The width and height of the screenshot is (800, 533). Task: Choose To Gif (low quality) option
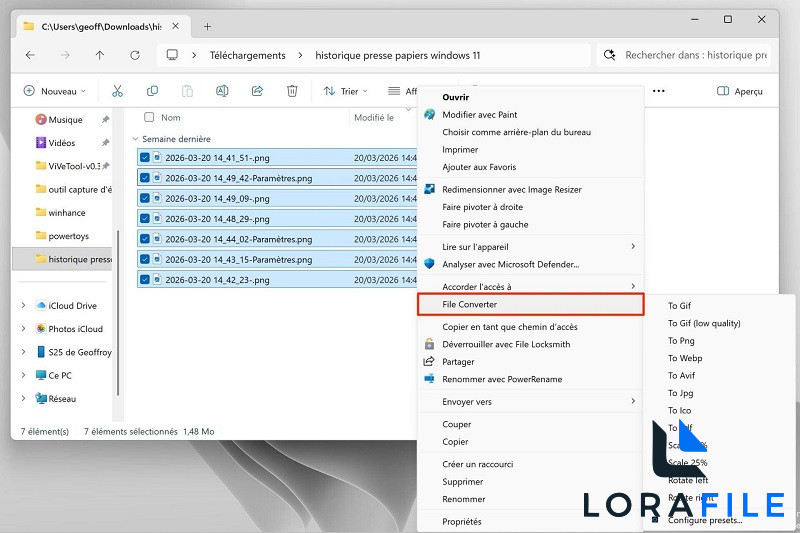(x=704, y=323)
